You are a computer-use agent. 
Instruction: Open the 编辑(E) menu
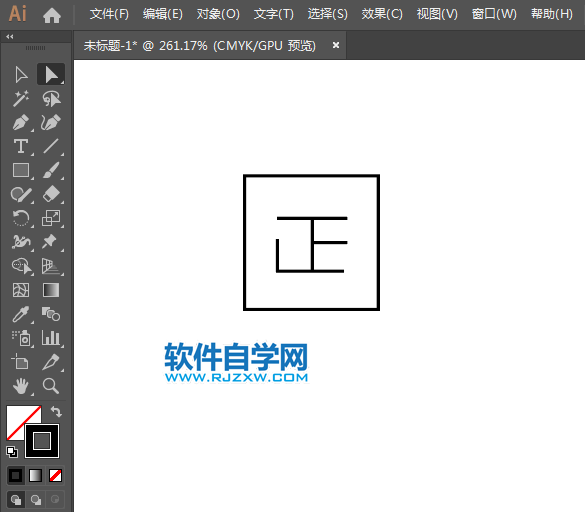point(163,14)
